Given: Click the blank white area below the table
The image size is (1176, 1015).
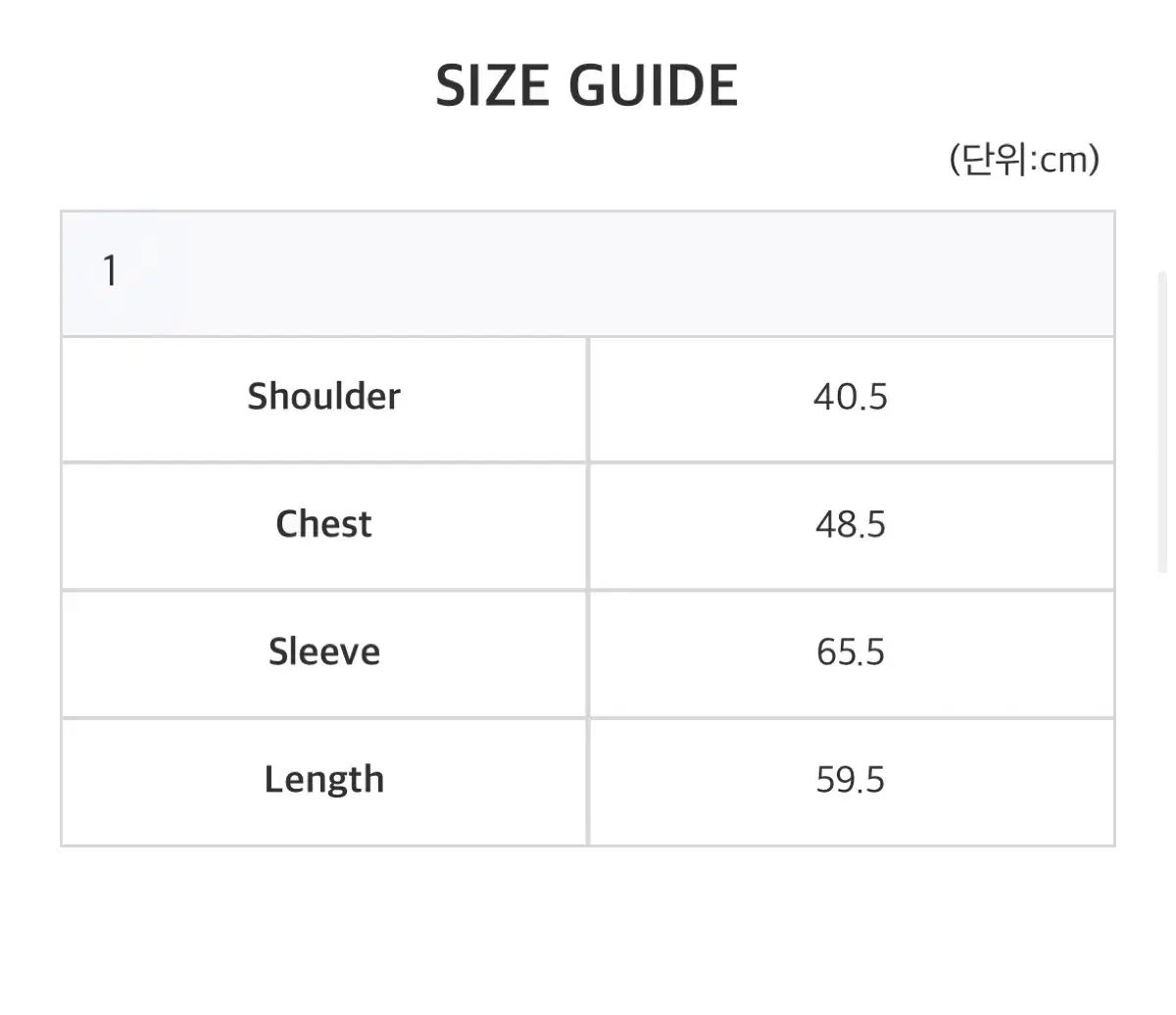Looking at the screenshot, I should click(588, 931).
